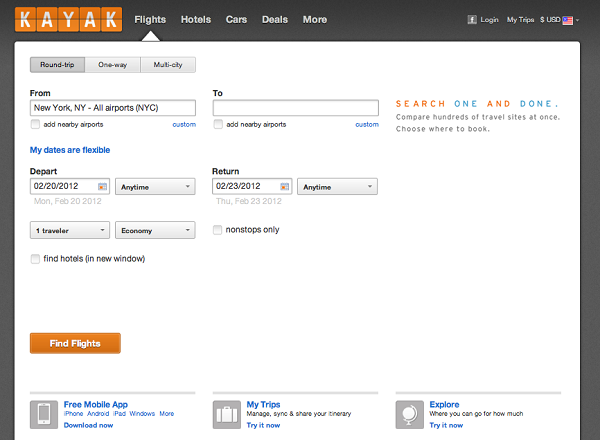Screen dimensions: 600x440
Task: Click the Facebook login icon
Action: pos(472,20)
